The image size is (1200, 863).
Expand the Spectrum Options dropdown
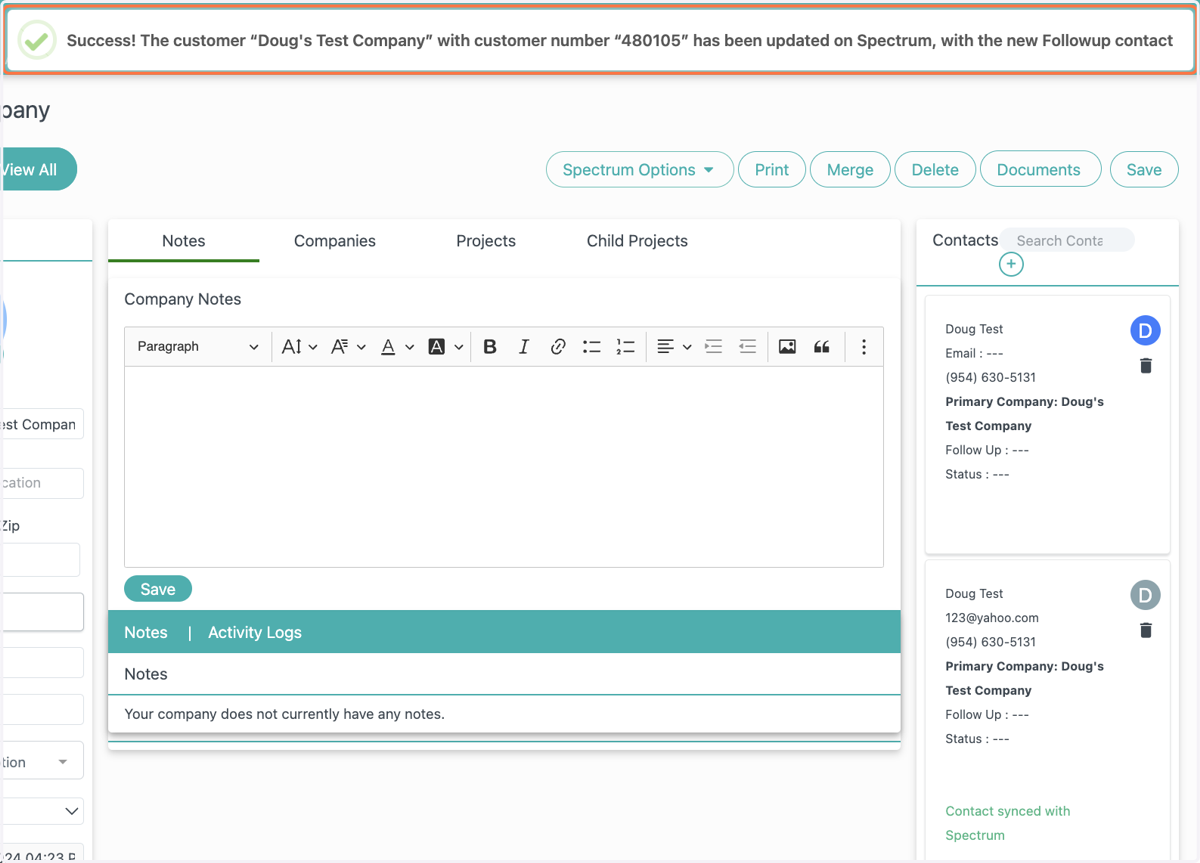pos(639,170)
